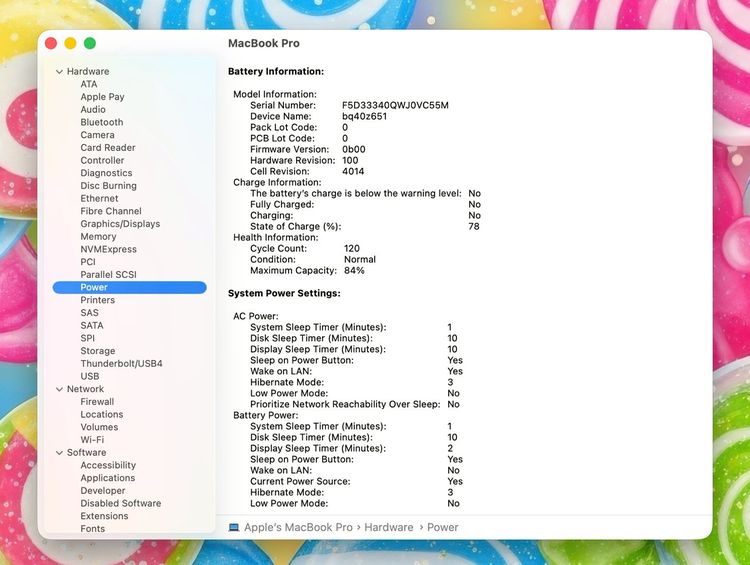The image size is (750, 565).
Task: Minimize the window with the yellow button
Action: [x=70, y=44]
